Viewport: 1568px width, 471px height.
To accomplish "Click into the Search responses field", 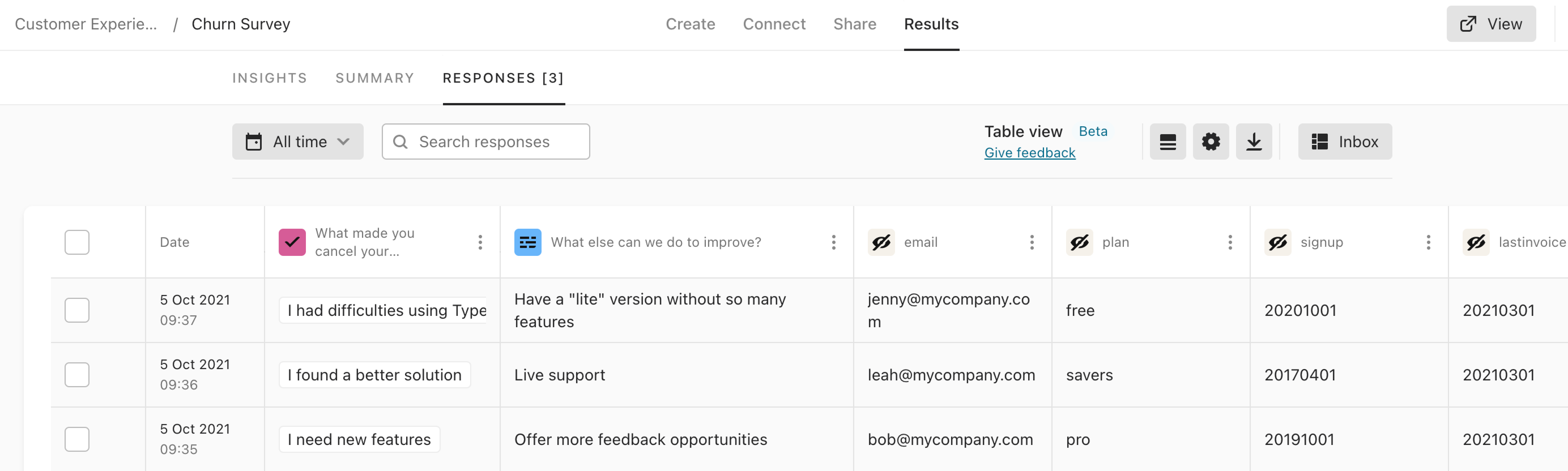I will click(486, 142).
